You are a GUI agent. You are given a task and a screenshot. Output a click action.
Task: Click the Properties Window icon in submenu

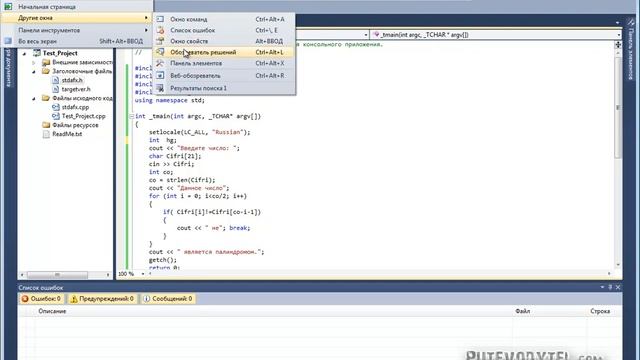coord(160,41)
